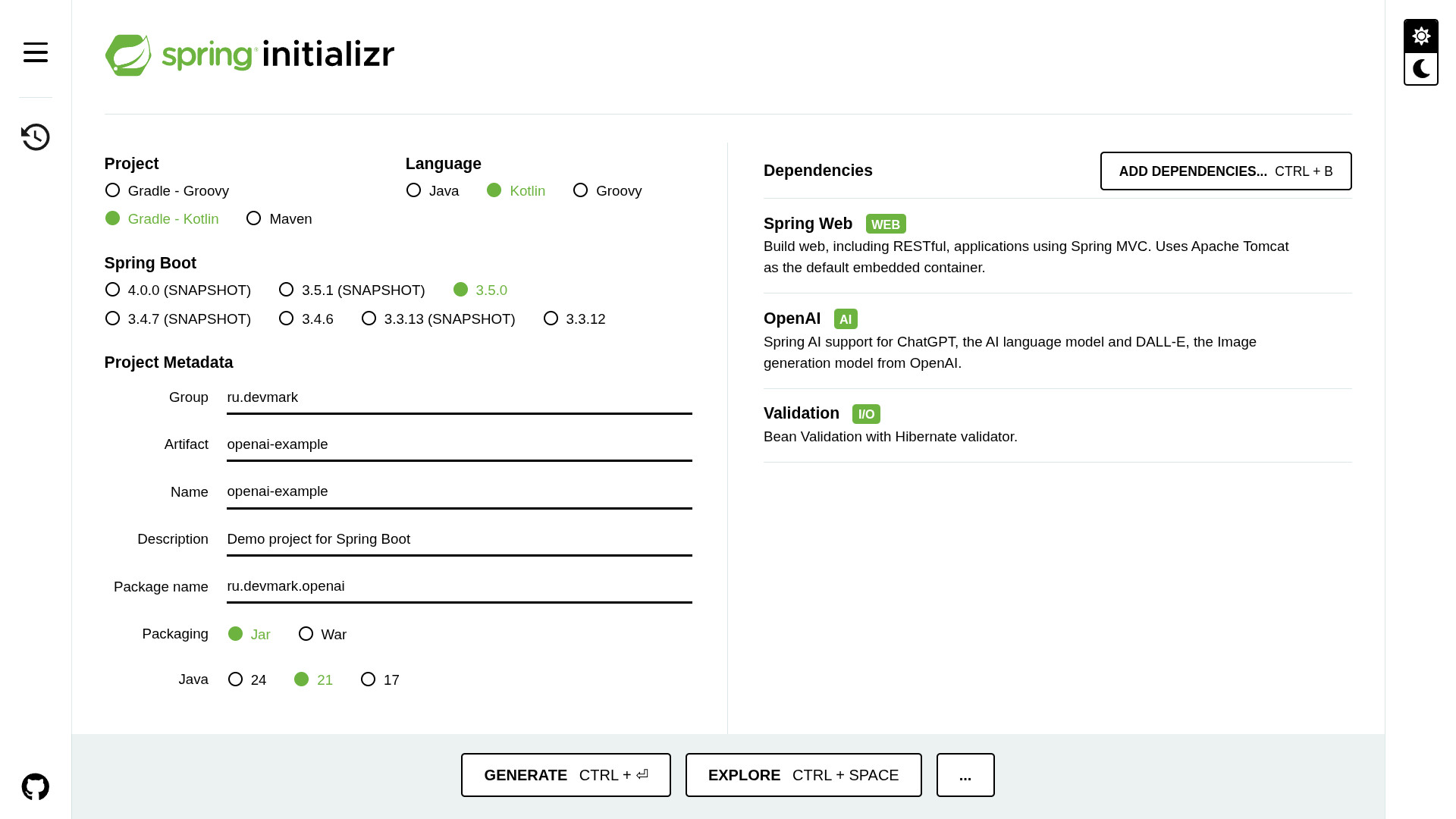This screenshot has width=1456, height=819.
Task: Edit the Package name field
Action: pos(460,587)
